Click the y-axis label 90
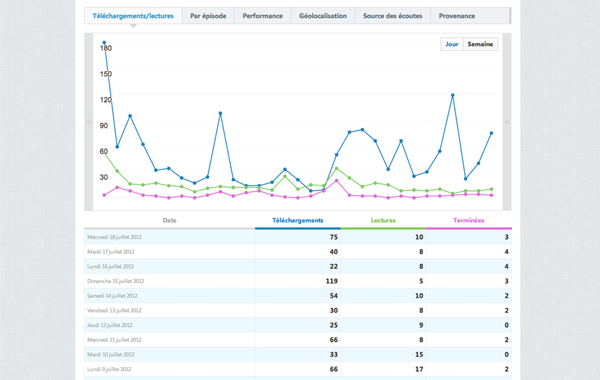The height and width of the screenshot is (380, 600). point(104,126)
